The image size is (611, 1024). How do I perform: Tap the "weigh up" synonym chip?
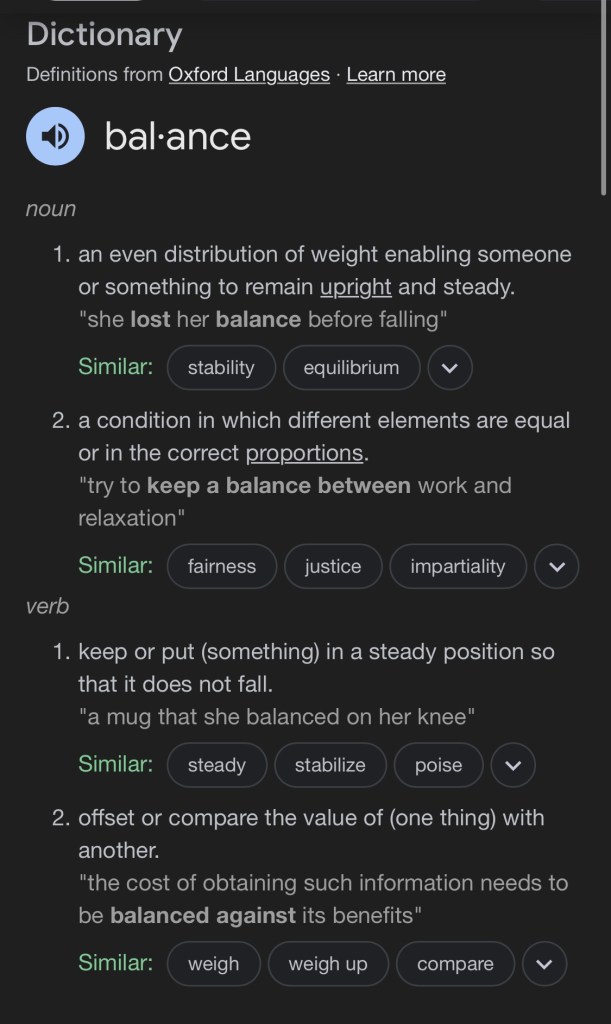coord(328,965)
